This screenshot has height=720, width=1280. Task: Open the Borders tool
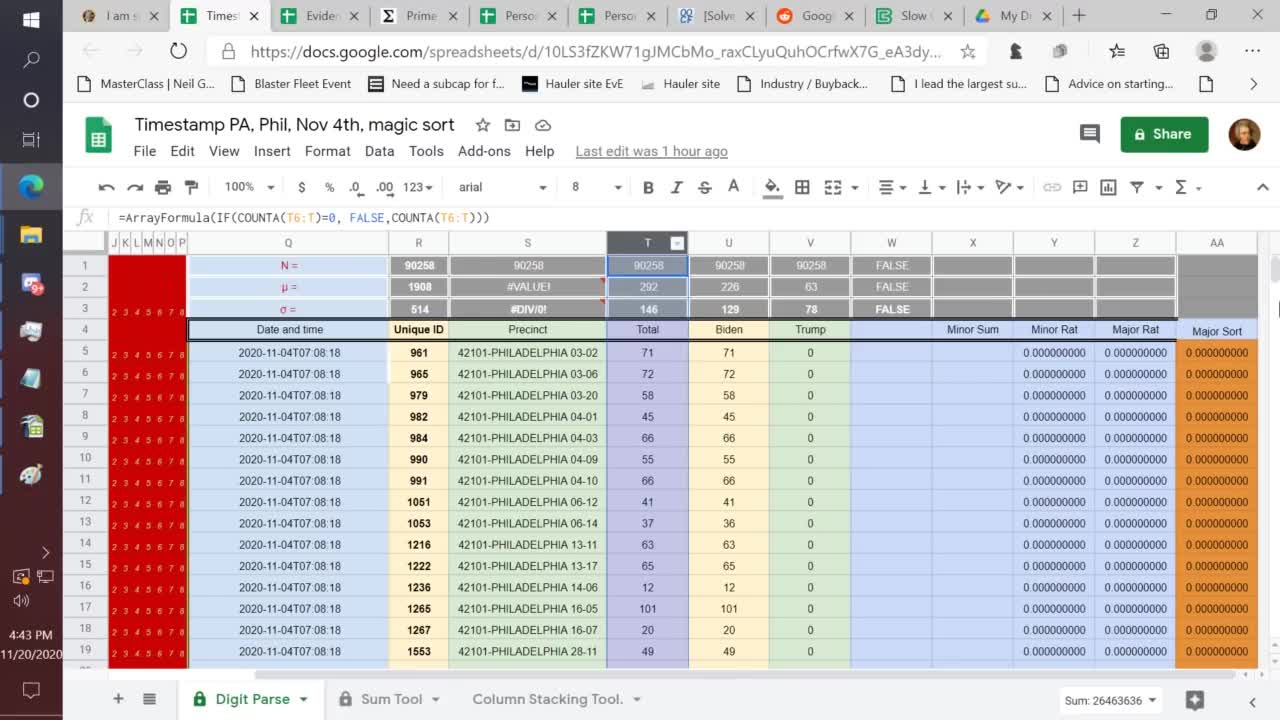pos(802,187)
